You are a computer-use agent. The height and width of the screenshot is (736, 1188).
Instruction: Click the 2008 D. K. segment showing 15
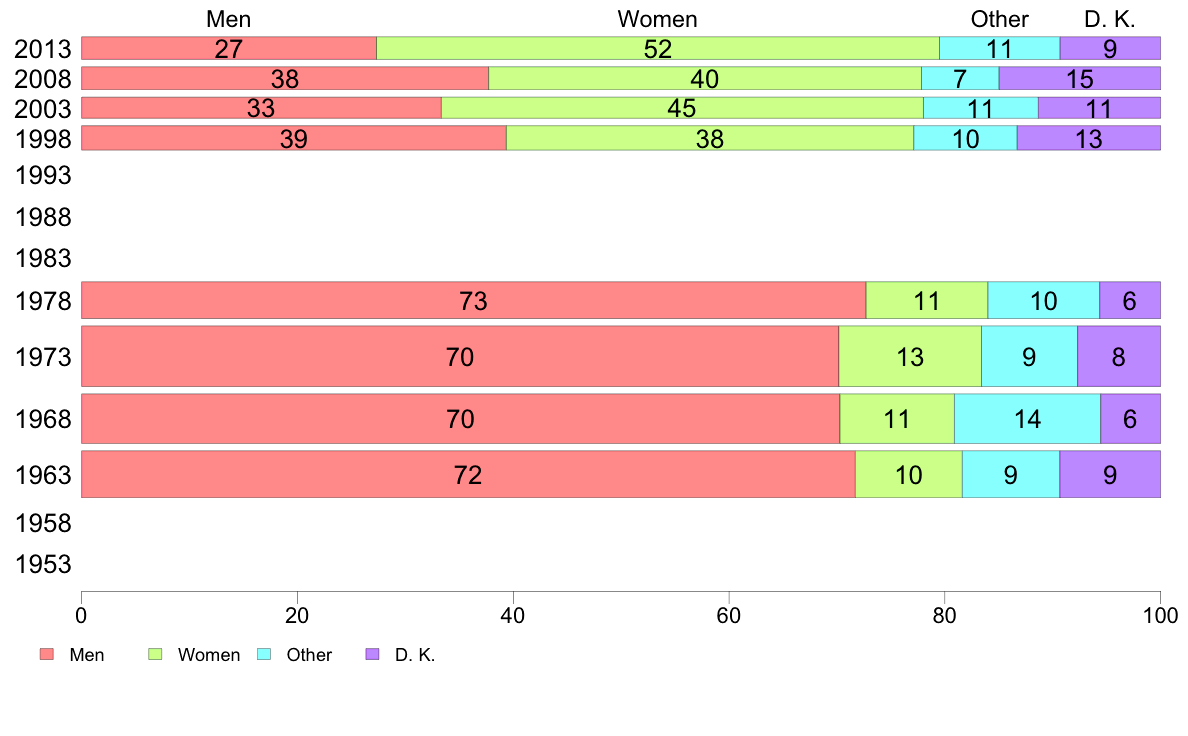point(1079,79)
